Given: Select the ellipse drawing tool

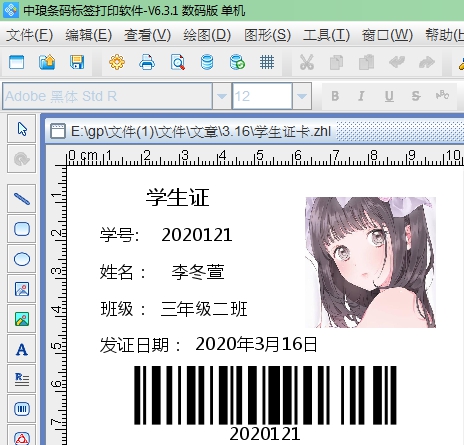Looking at the screenshot, I should pos(22,259).
